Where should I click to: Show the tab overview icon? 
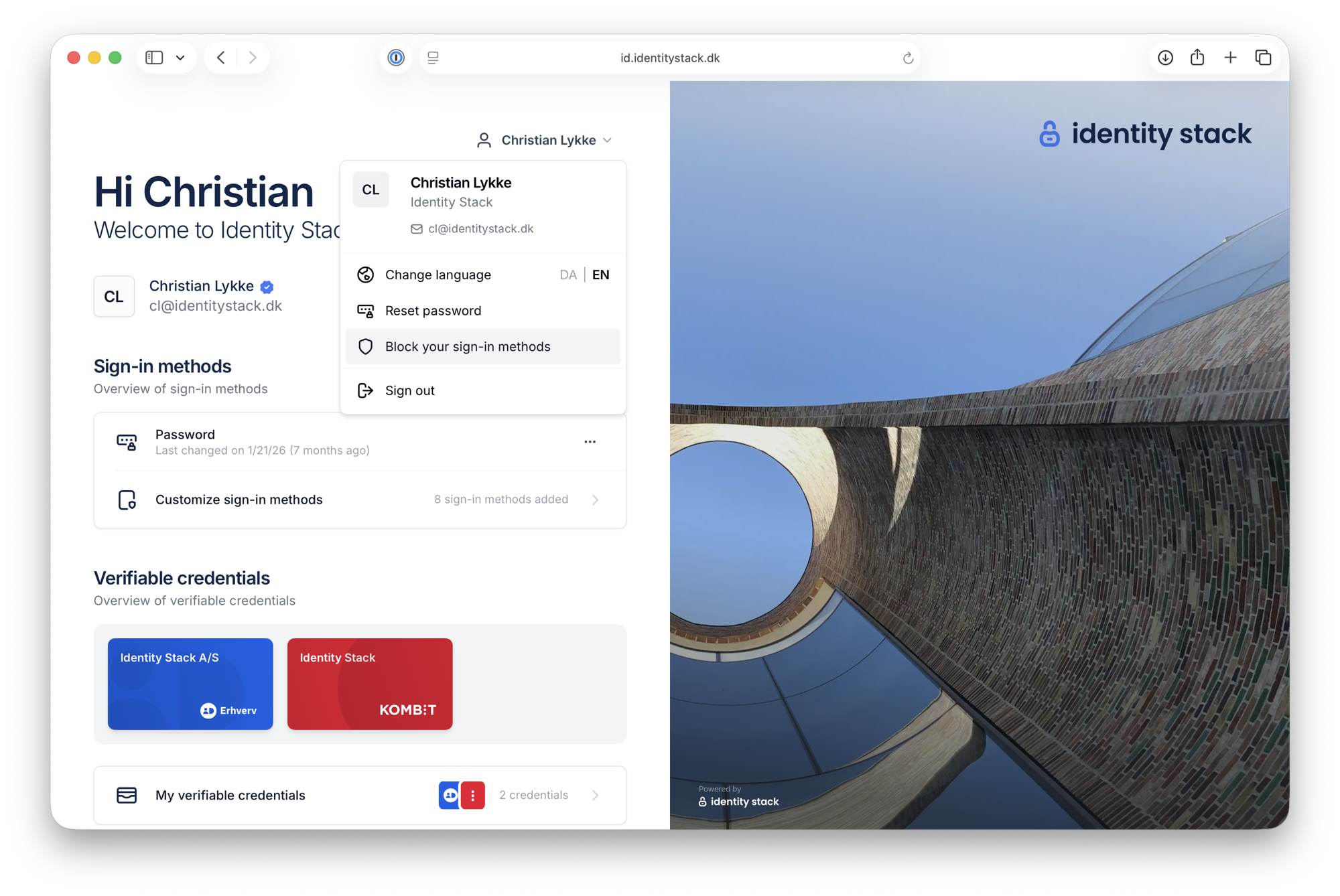[x=1263, y=58]
